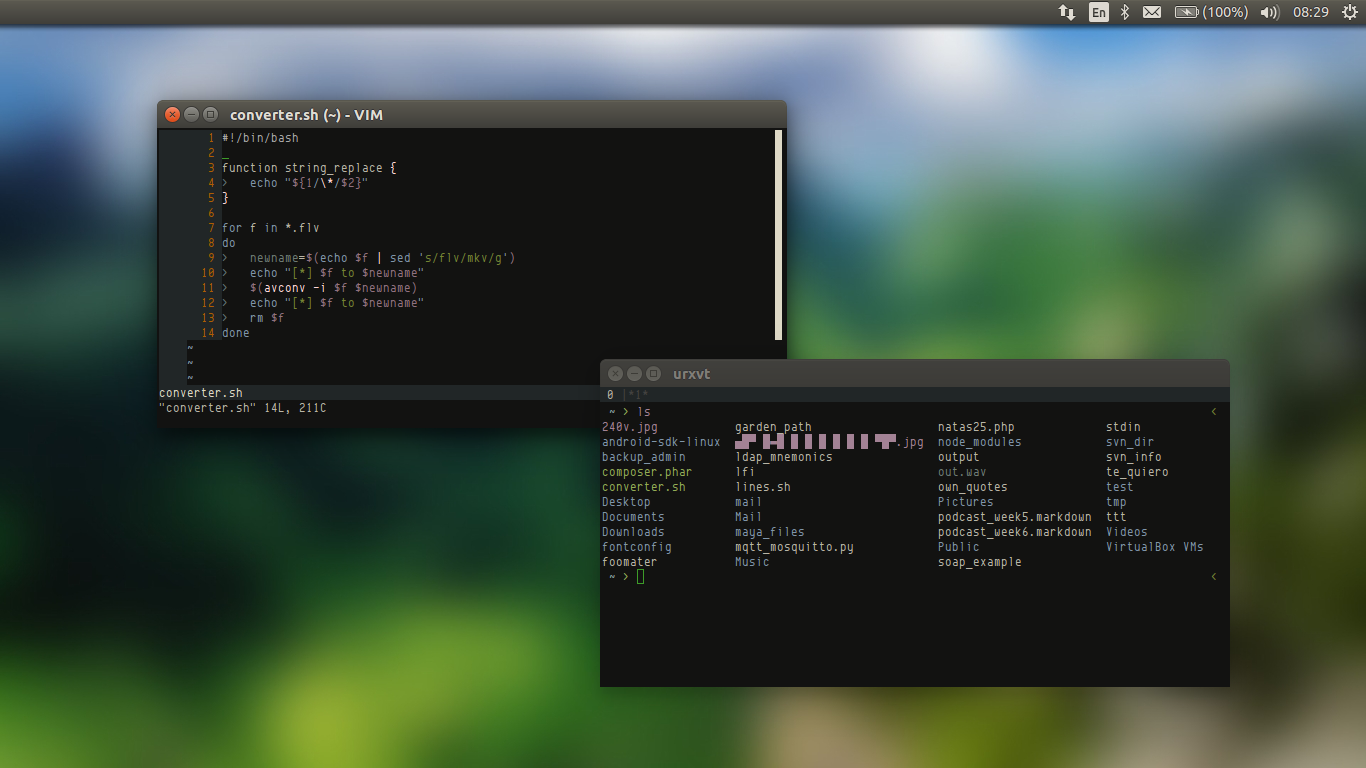
Task: Click 'Desktop' in the terminal listing
Action: point(626,502)
